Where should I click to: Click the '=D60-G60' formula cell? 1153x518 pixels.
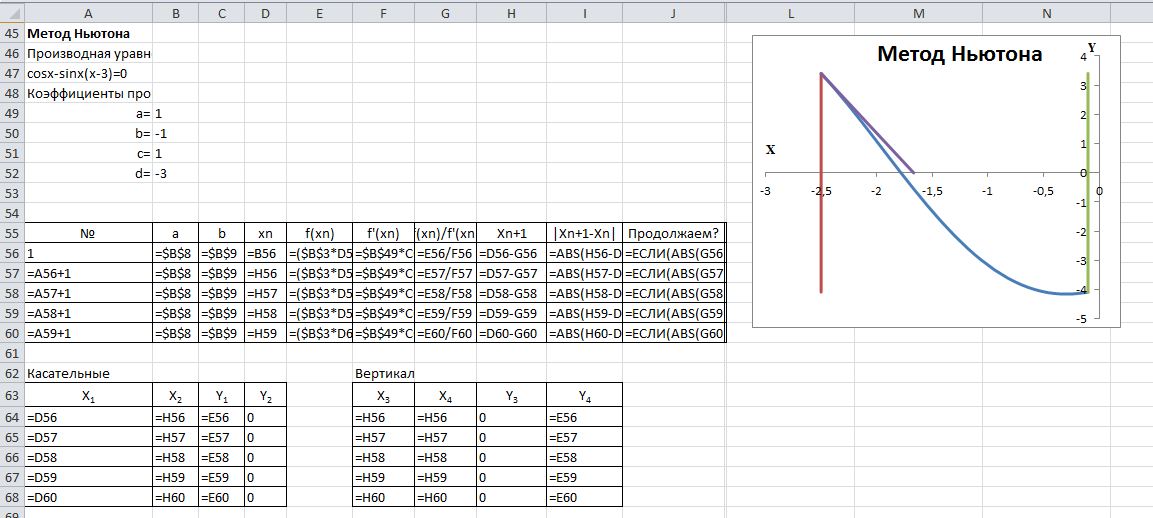(x=511, y=333)
